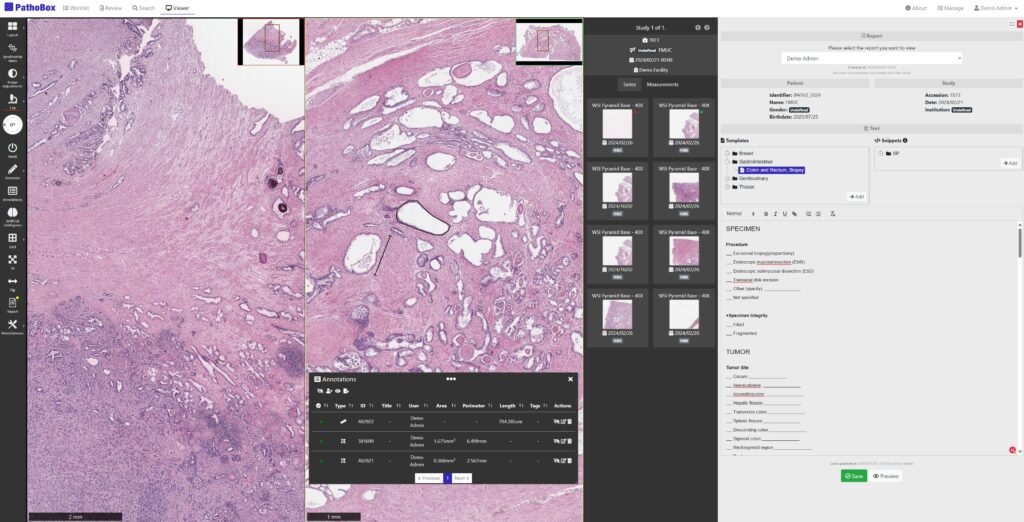Toggle visibility of annotation 402921
Viewport: 1024px width, 522px height.
coord(556,461)
